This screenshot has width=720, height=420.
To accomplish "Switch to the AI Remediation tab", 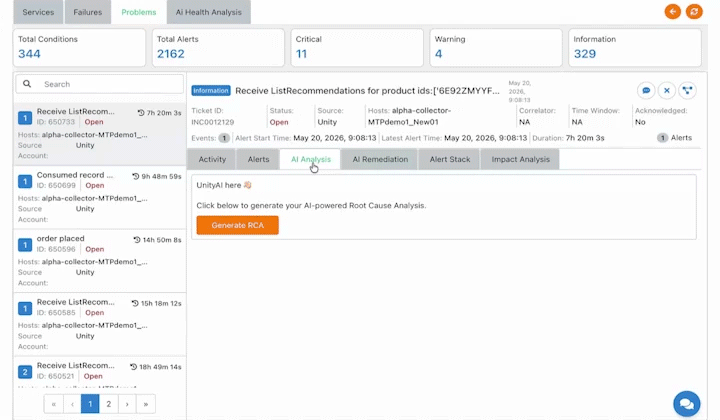I will (x=380, y=159).
